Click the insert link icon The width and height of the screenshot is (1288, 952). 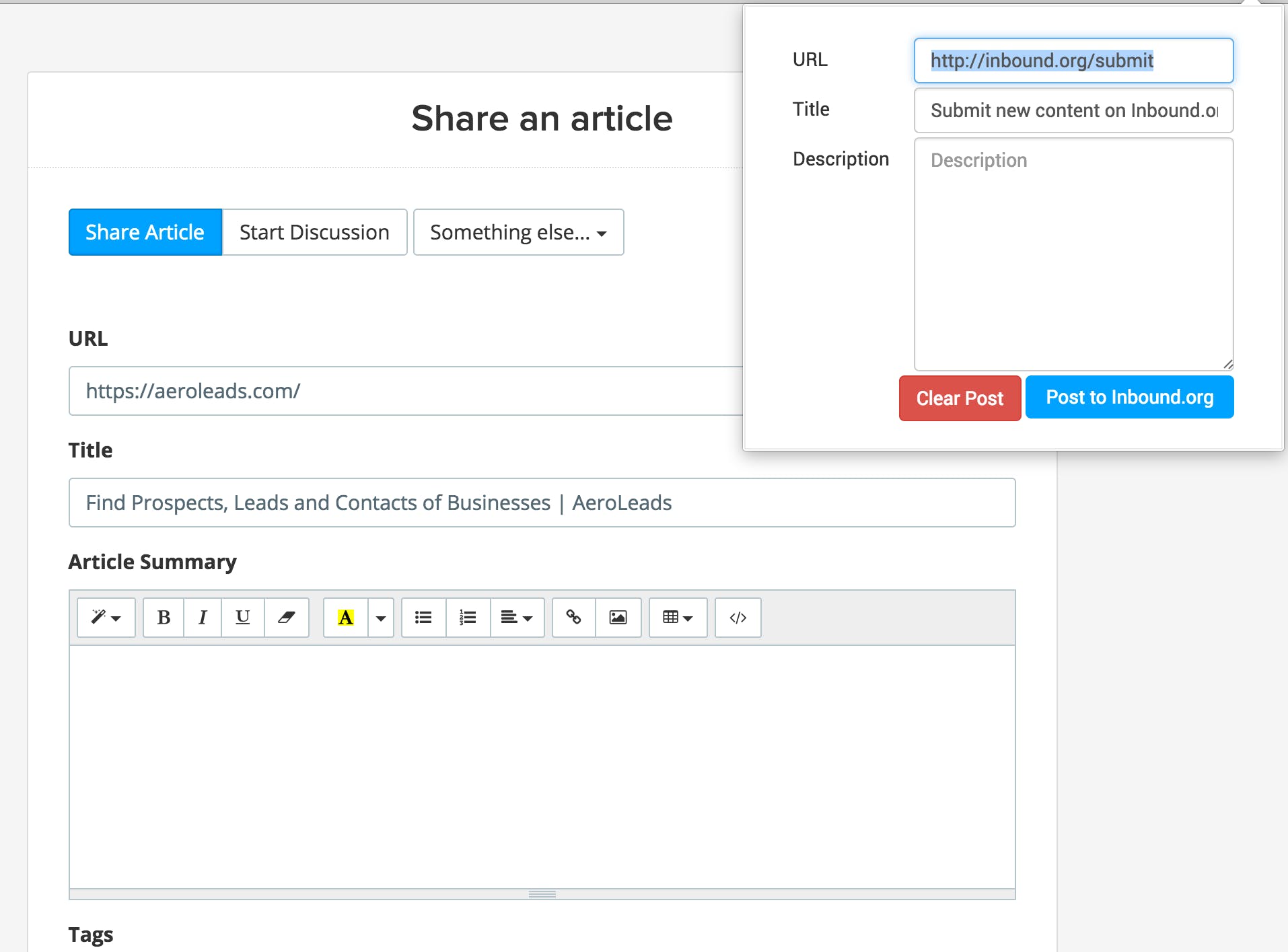pos(574,617)
